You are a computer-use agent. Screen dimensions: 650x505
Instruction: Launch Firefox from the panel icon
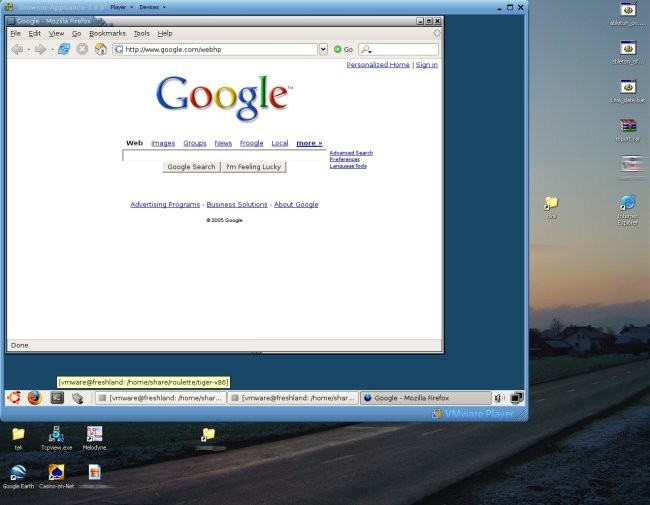tap(35, 398)
